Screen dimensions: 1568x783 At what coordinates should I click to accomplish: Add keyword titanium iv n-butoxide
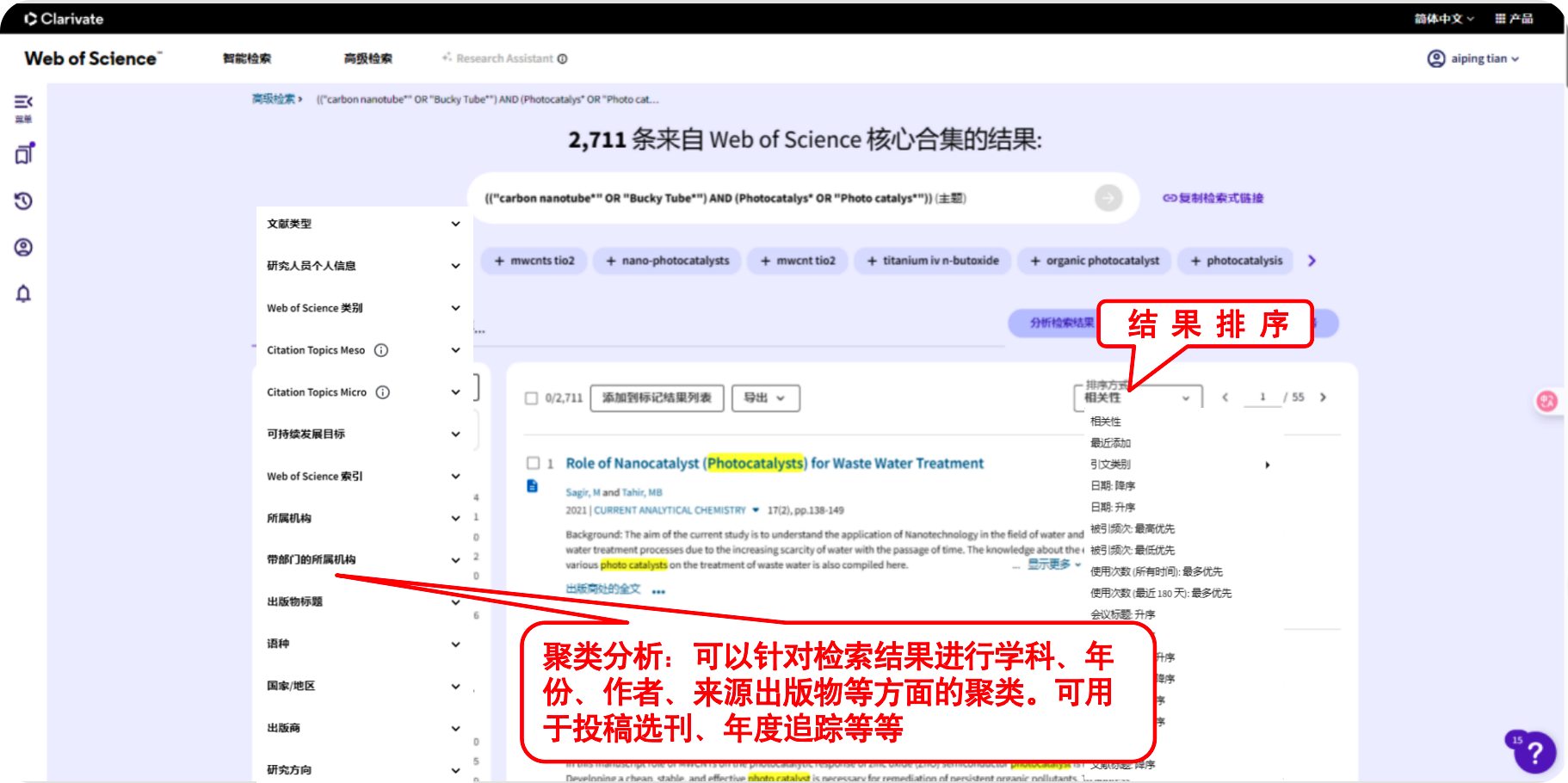click(x=933, y=261)
